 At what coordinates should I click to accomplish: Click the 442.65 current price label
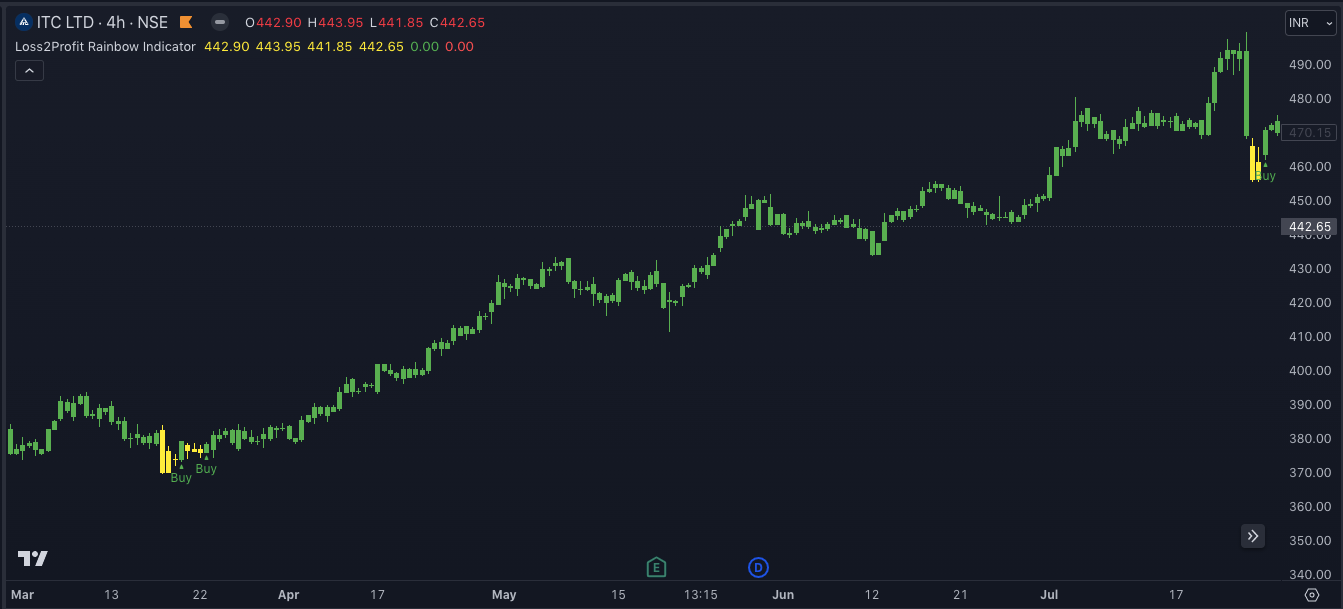(1309, 227)
